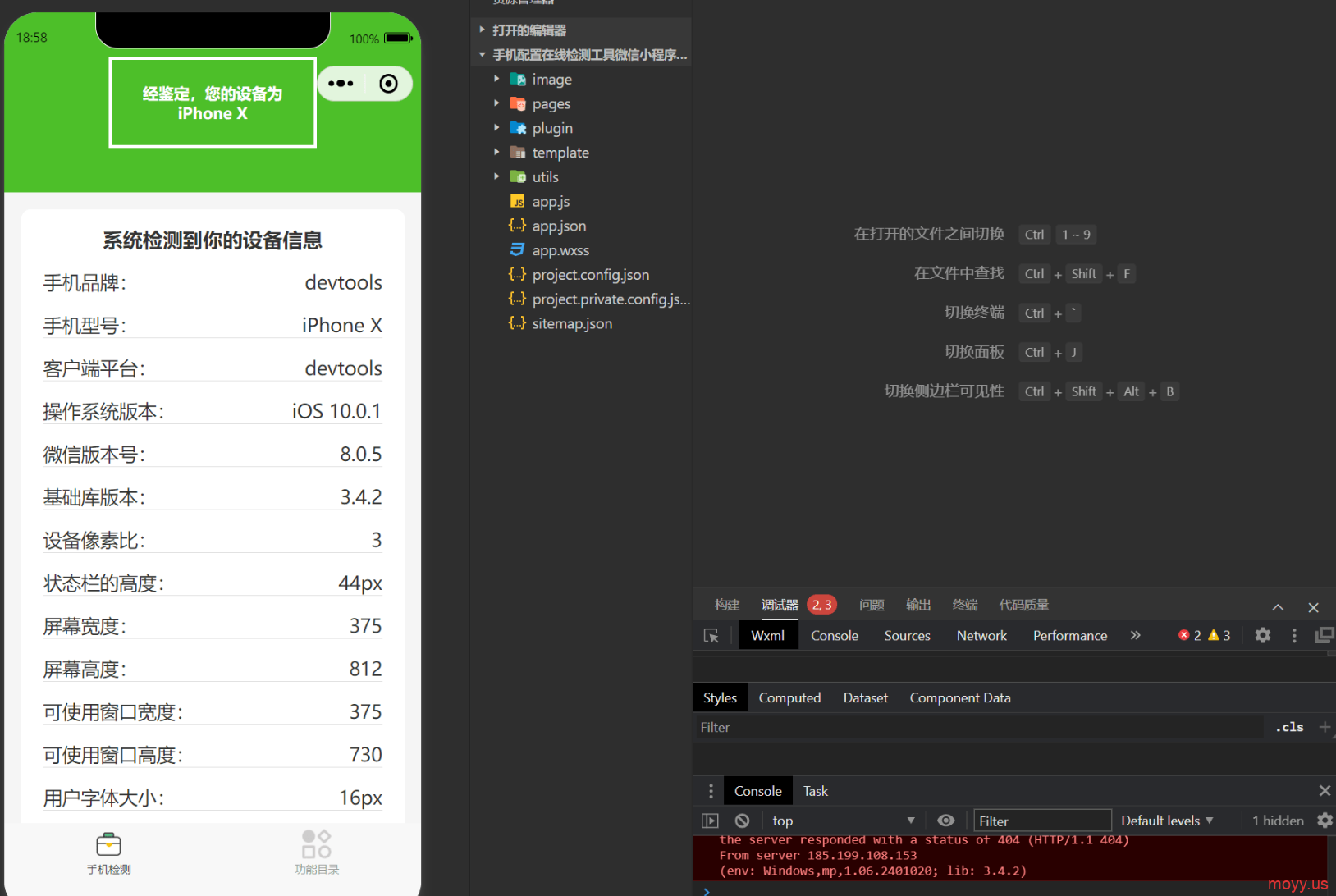Select the Dataset sub-tab

pos(866,697)
